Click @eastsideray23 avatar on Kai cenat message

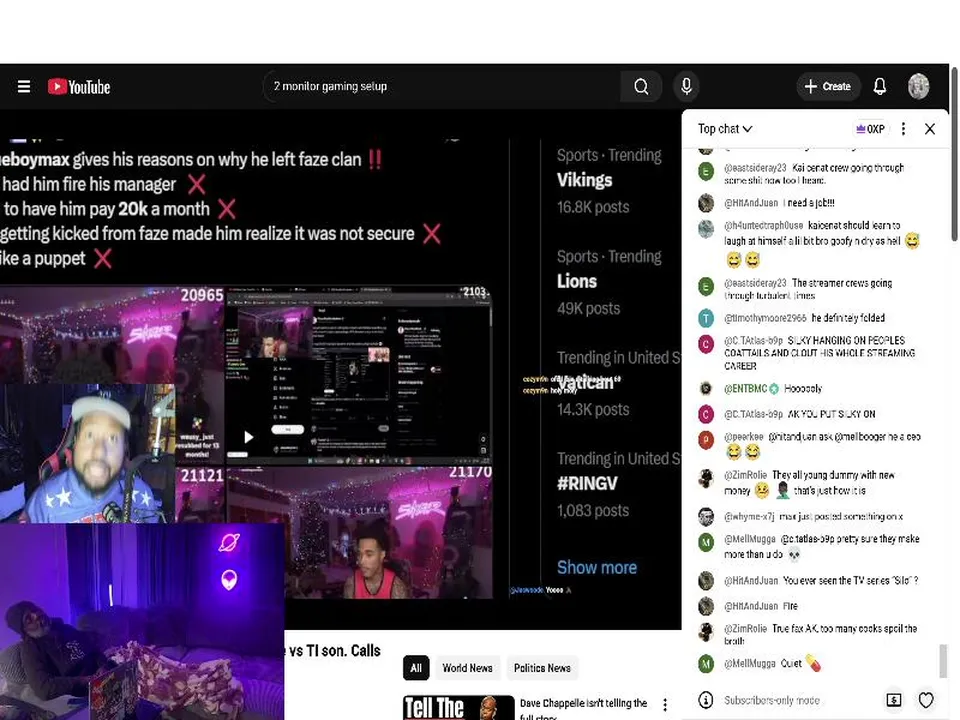(706, 171)
